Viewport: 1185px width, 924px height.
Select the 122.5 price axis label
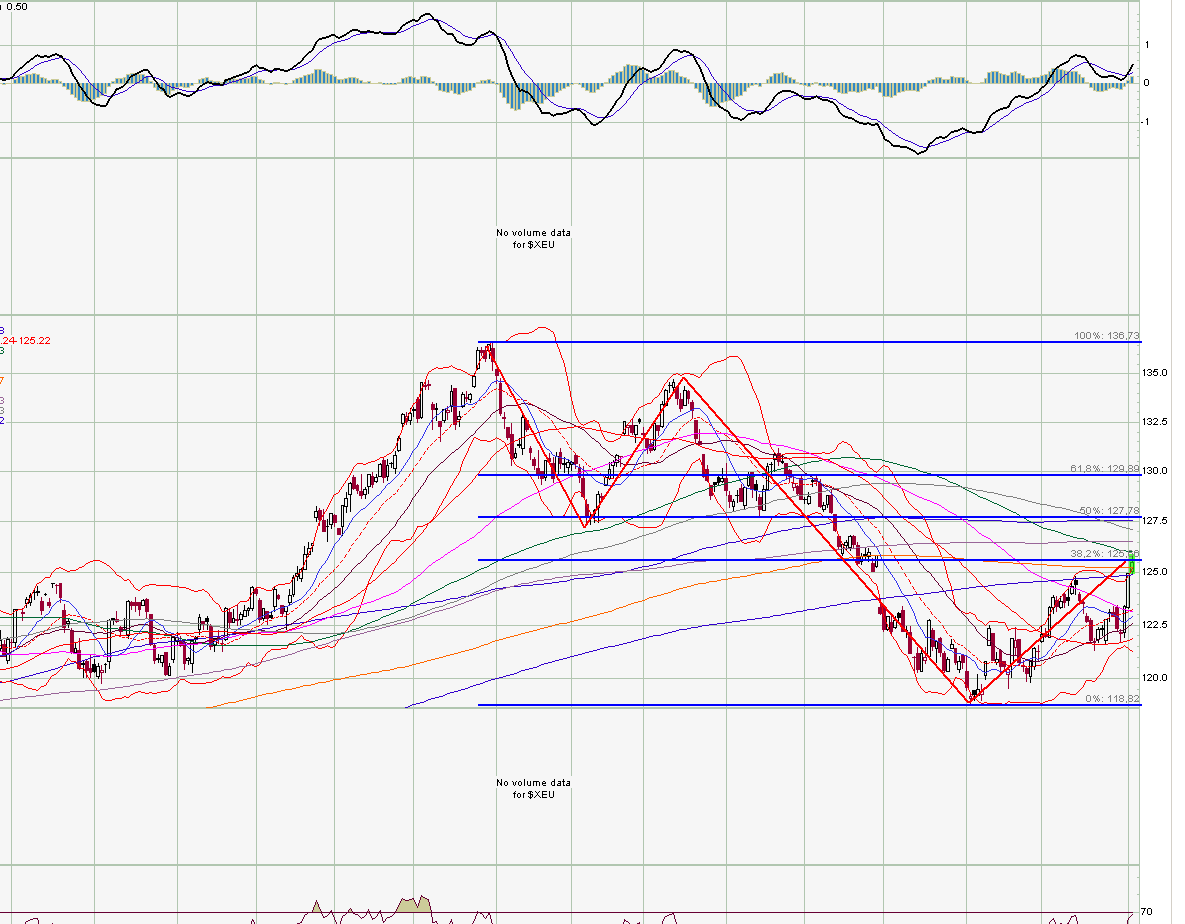(1154, 625)
